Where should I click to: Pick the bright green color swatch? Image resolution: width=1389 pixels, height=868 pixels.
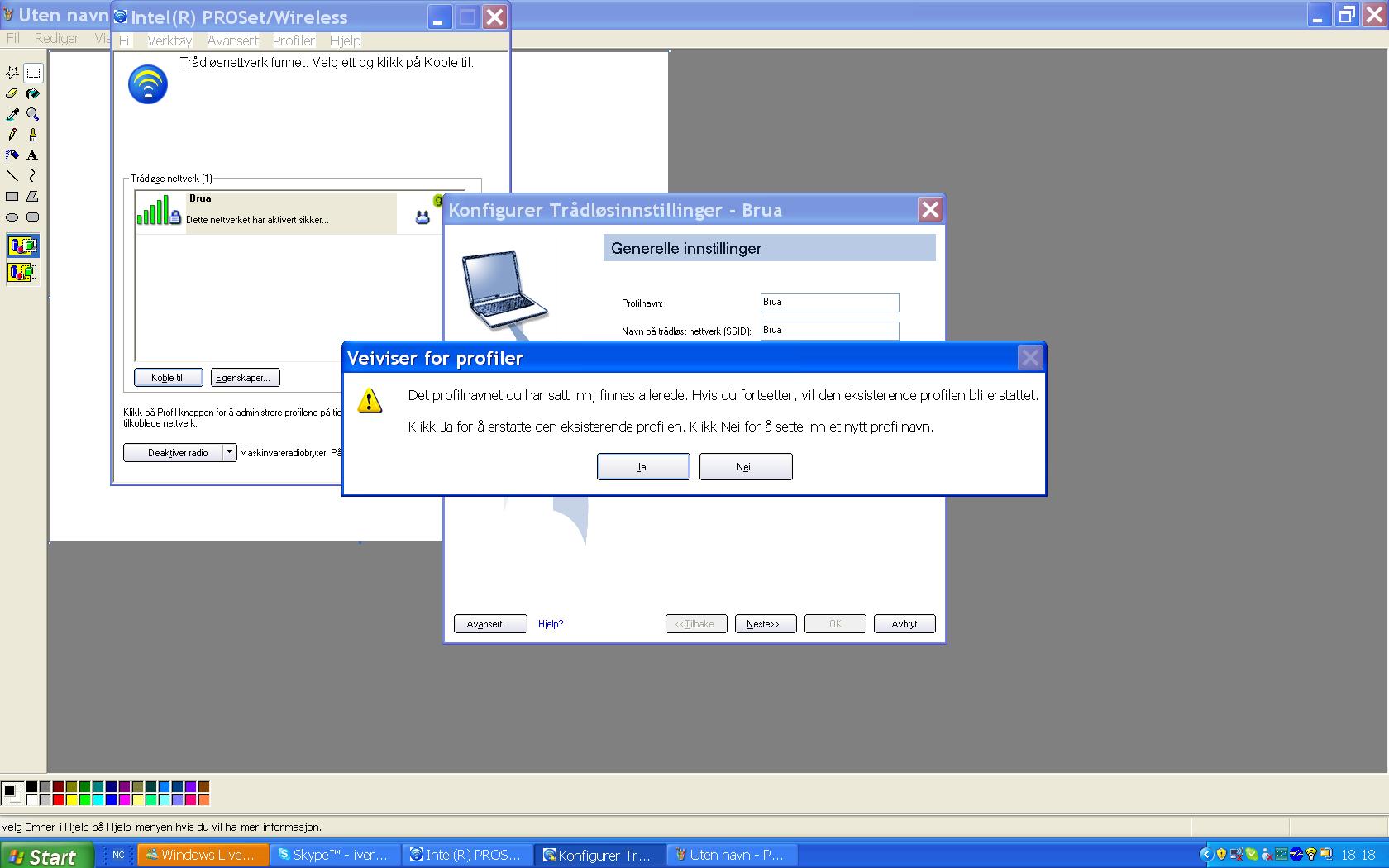pos(84,799)
